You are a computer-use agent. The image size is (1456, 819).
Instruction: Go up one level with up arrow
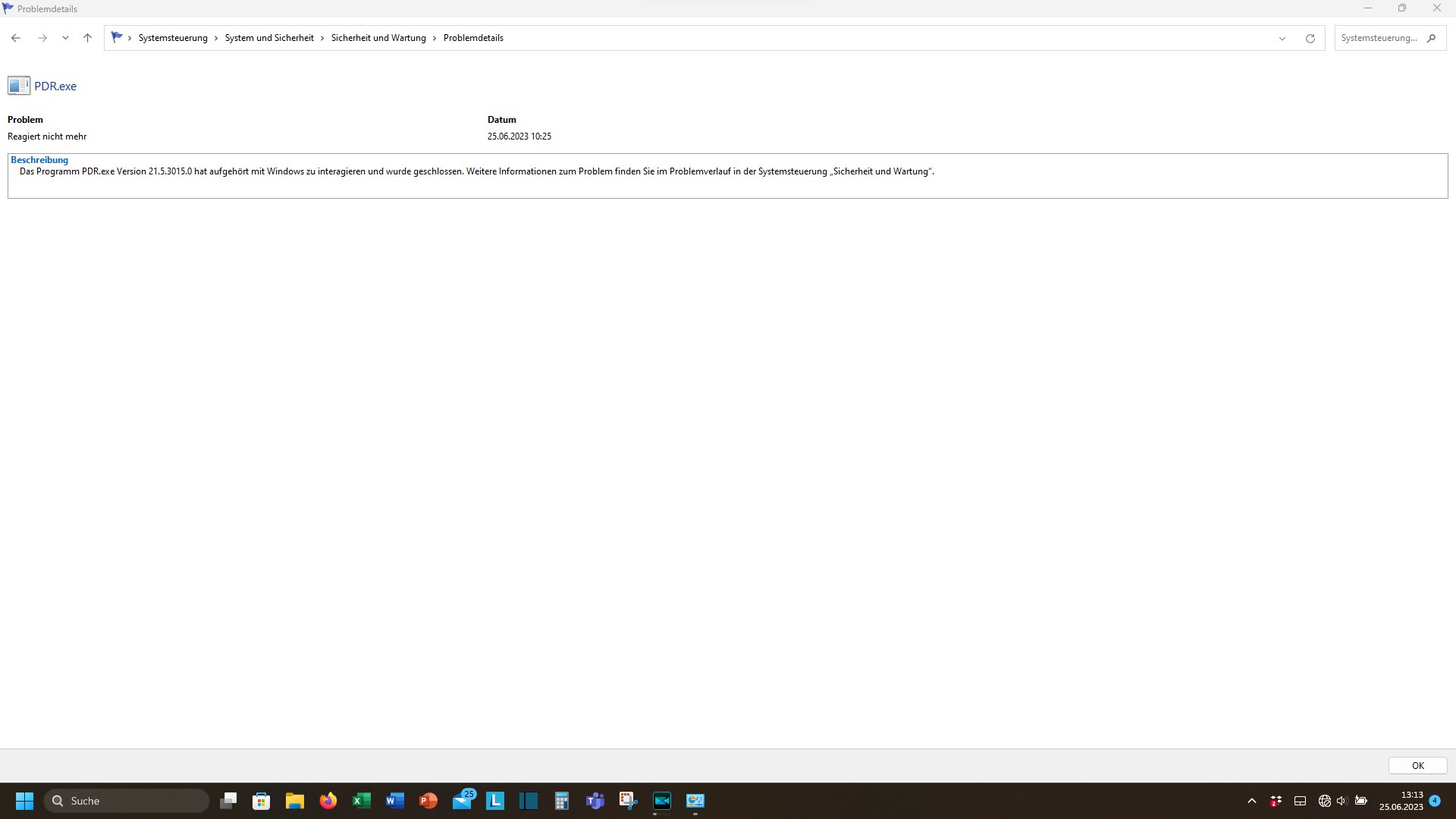[x=87, y=38]
